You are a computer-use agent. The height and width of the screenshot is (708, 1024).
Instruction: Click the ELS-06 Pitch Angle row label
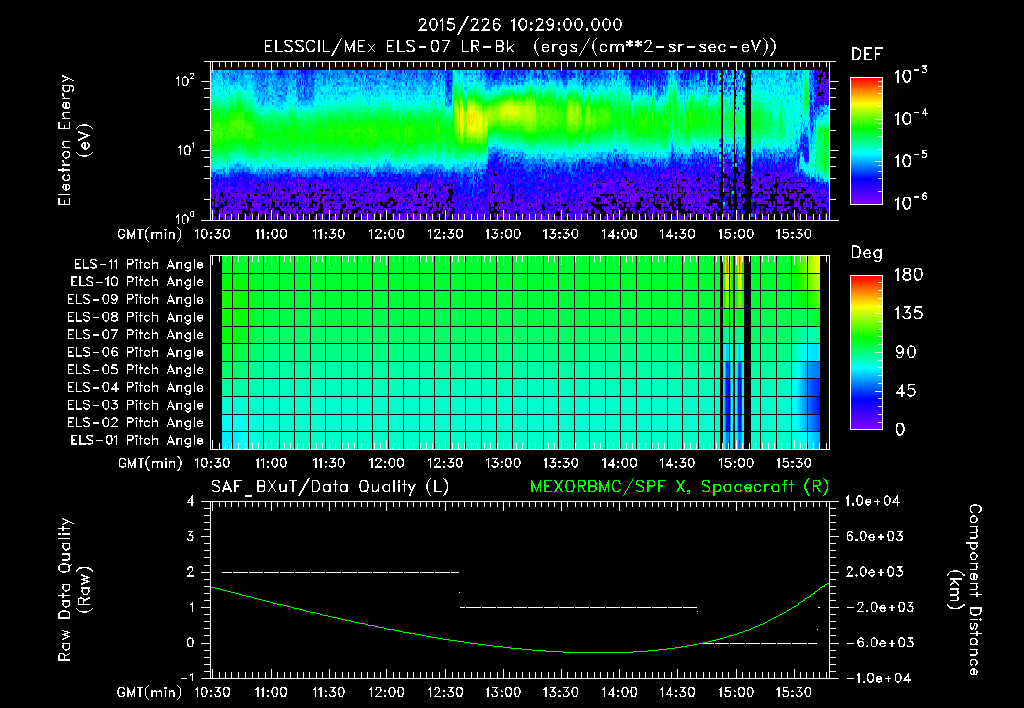coord(136,352)
